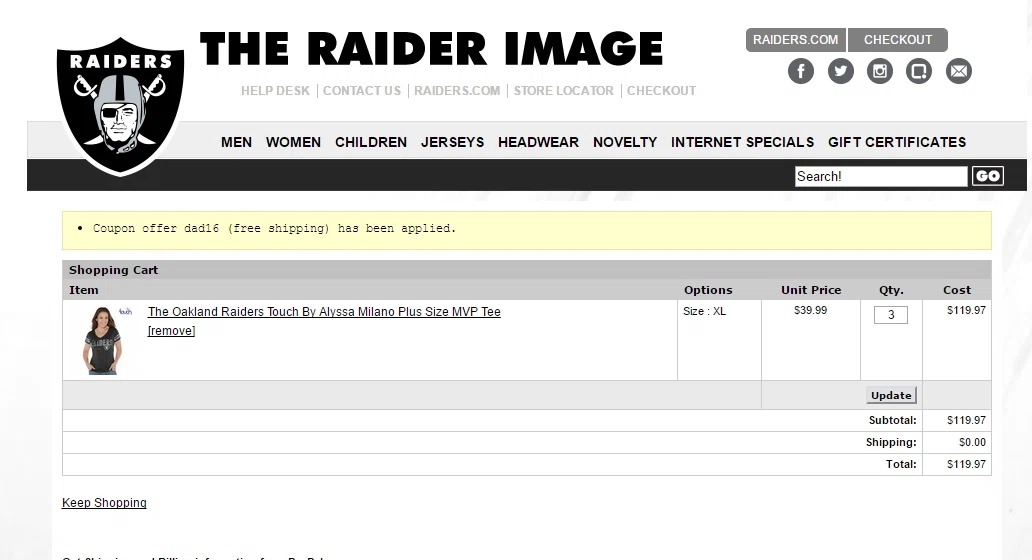This screenshot has height=560, width=1032.
Task: Open the CONTACT US link
Action: pos(362,91)
